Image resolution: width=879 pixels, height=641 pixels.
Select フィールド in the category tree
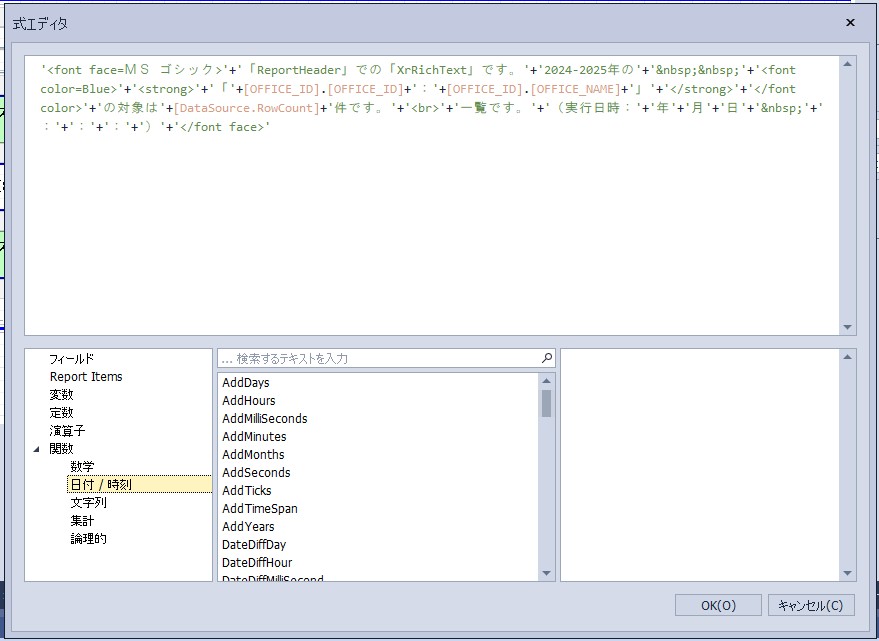[71, 359]
